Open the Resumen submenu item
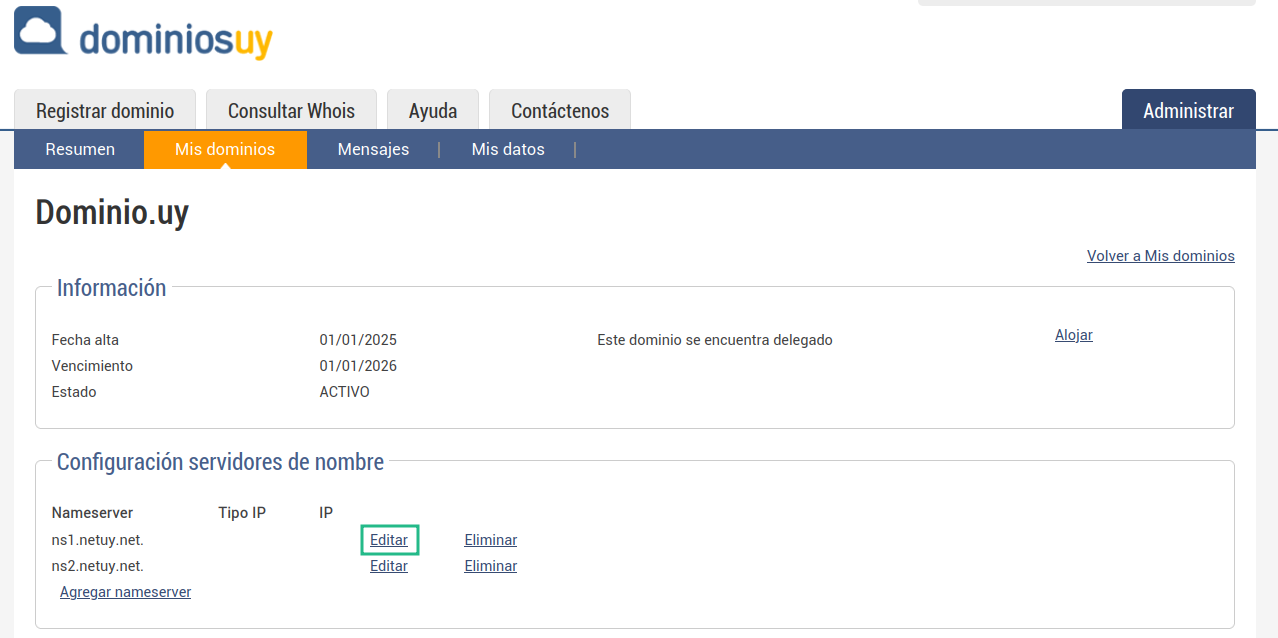The width and height of the screenshot is (1278, 638). [x=80, y=149]
